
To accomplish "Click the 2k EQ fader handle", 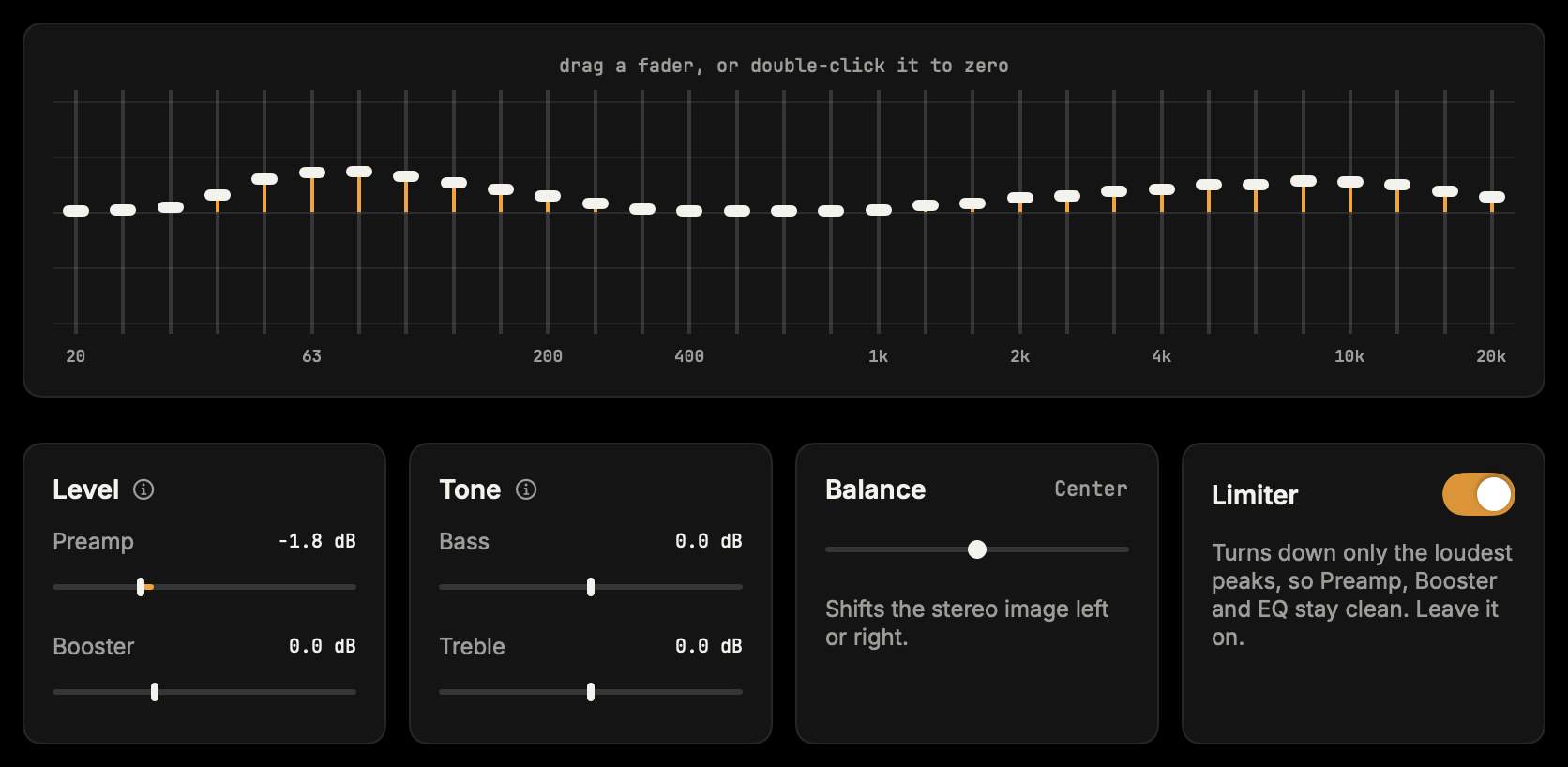I will (x=1020, y=198).
